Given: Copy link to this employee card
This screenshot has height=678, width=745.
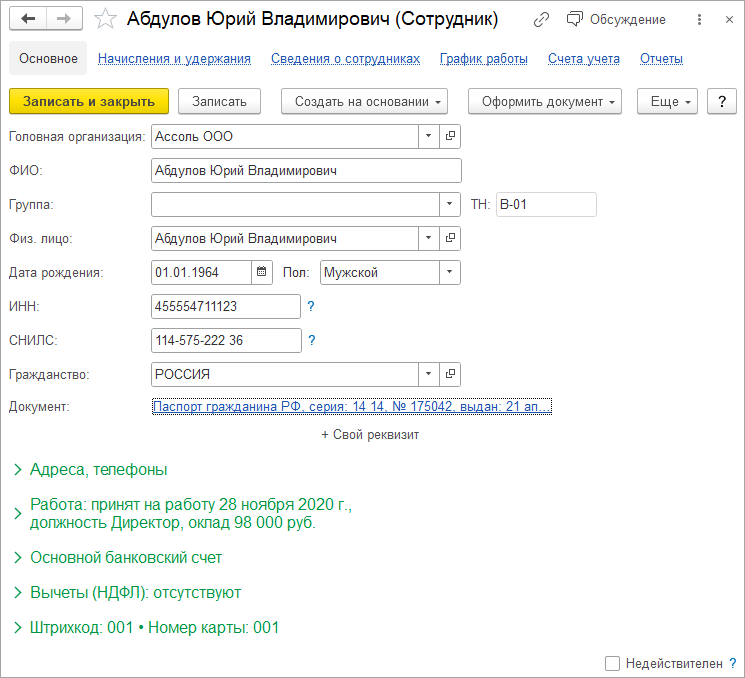Looking at the screenshot, I should coord(541,19).
